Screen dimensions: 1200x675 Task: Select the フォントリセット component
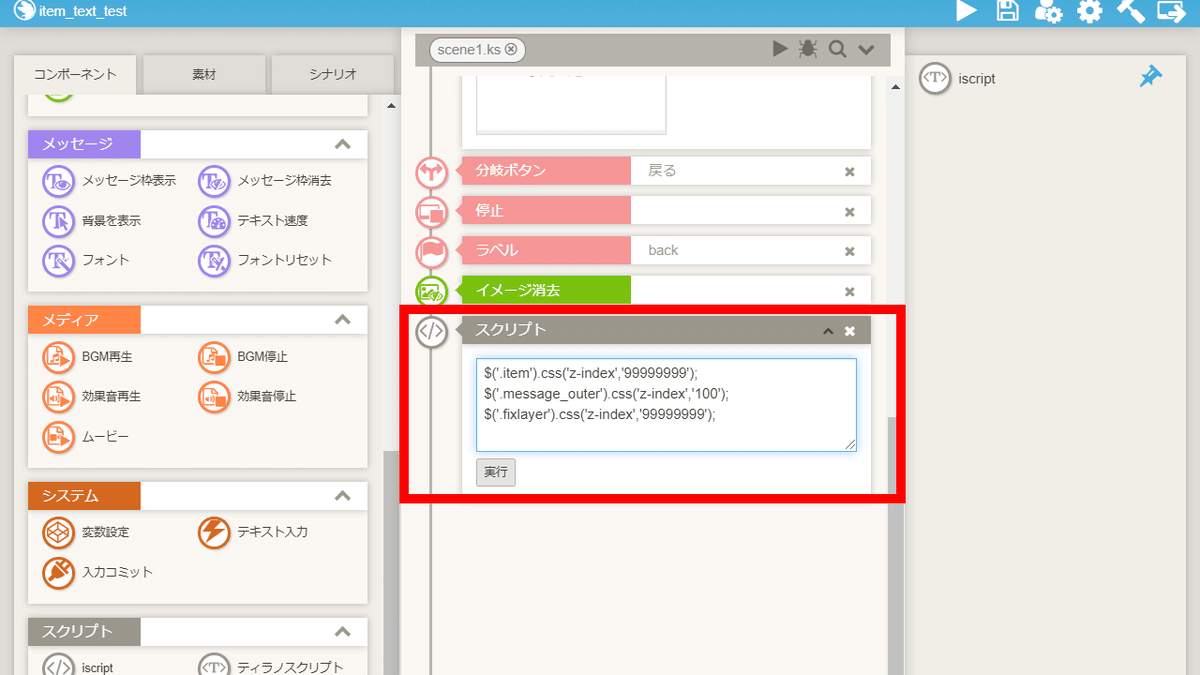coord(266,260)
